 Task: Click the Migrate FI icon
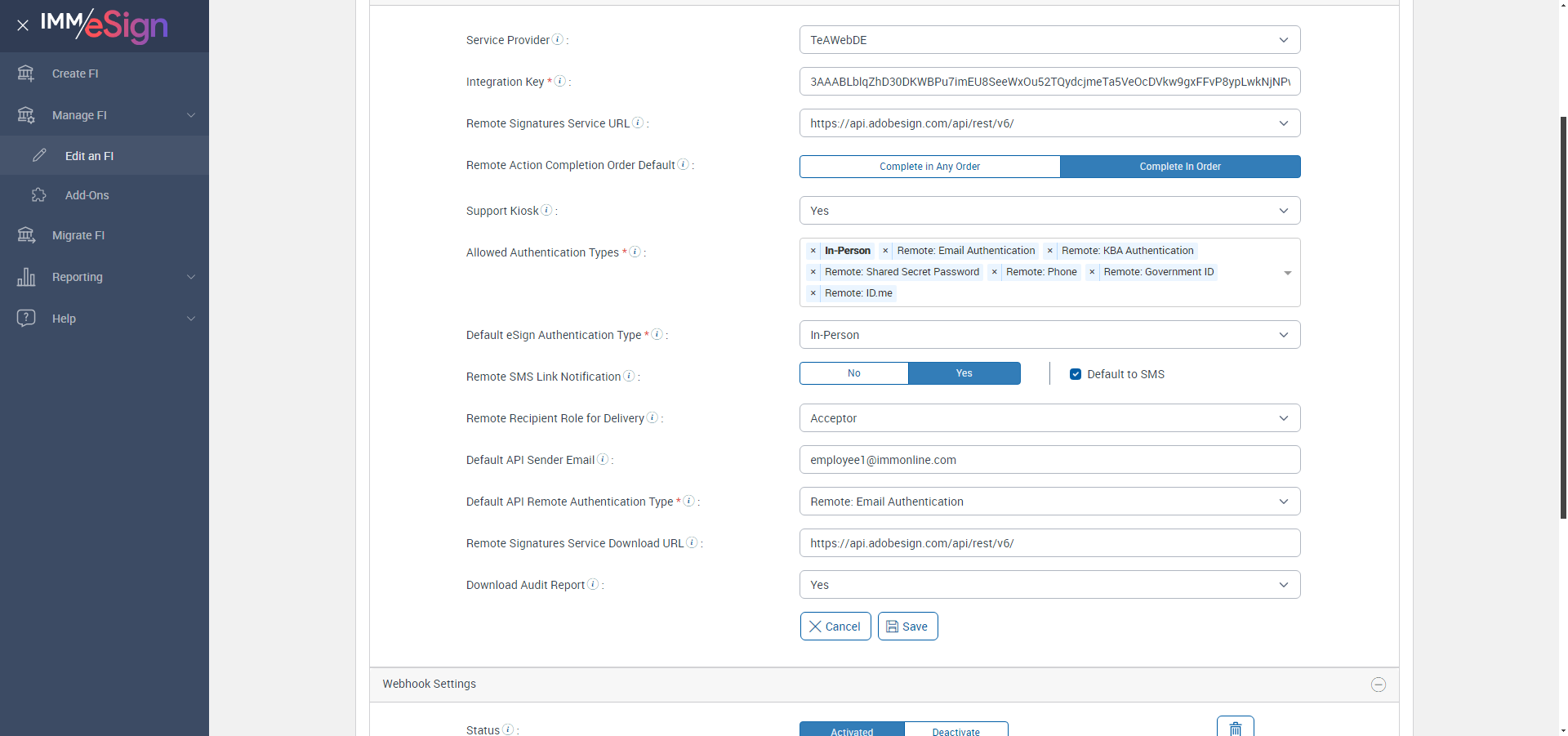[x=26, y=235]
